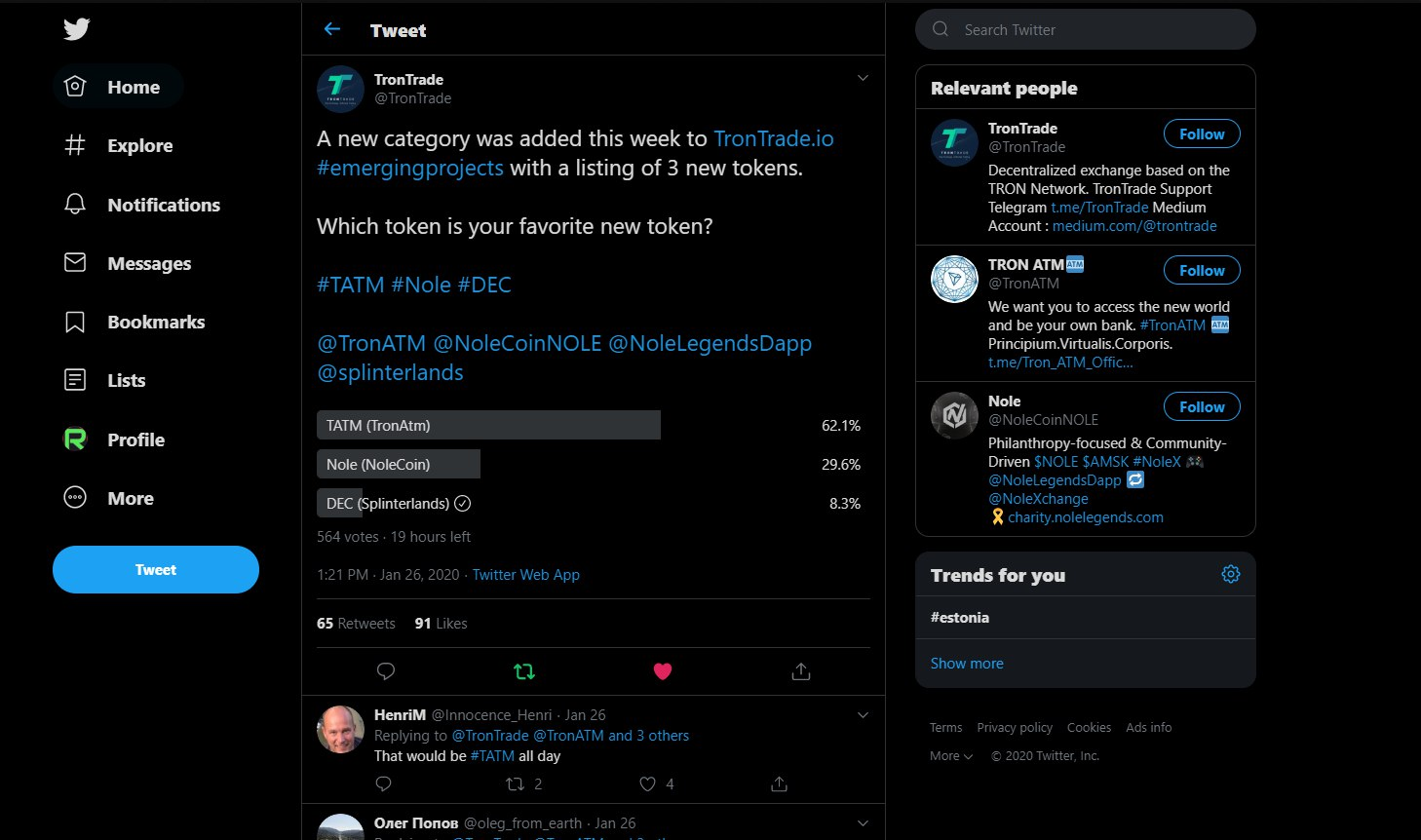Click the retweet icon on HenriM's reply
The image size is (1421, 840).
point(516,783)
